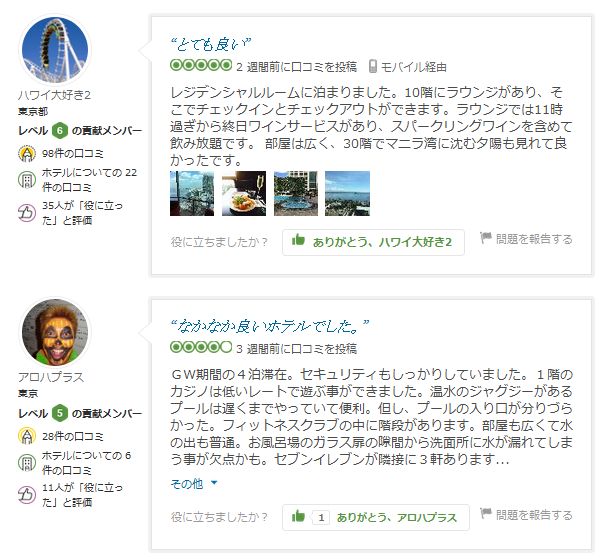Viewport: 612px width, 559px height.
Task: Report a problem with アロハプラス's review
Action: pos(526,514)
